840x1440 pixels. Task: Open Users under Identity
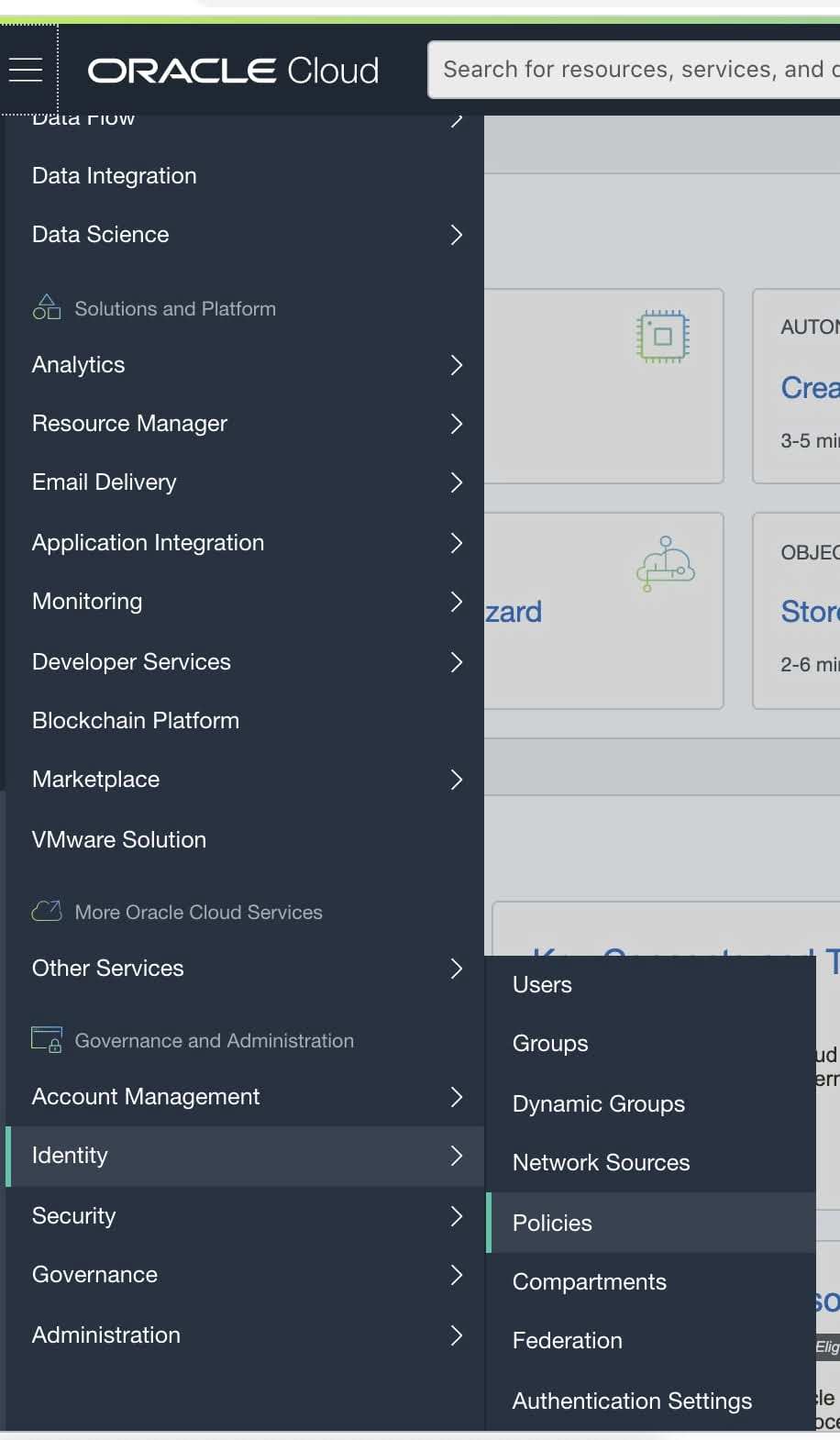point(543,985)
